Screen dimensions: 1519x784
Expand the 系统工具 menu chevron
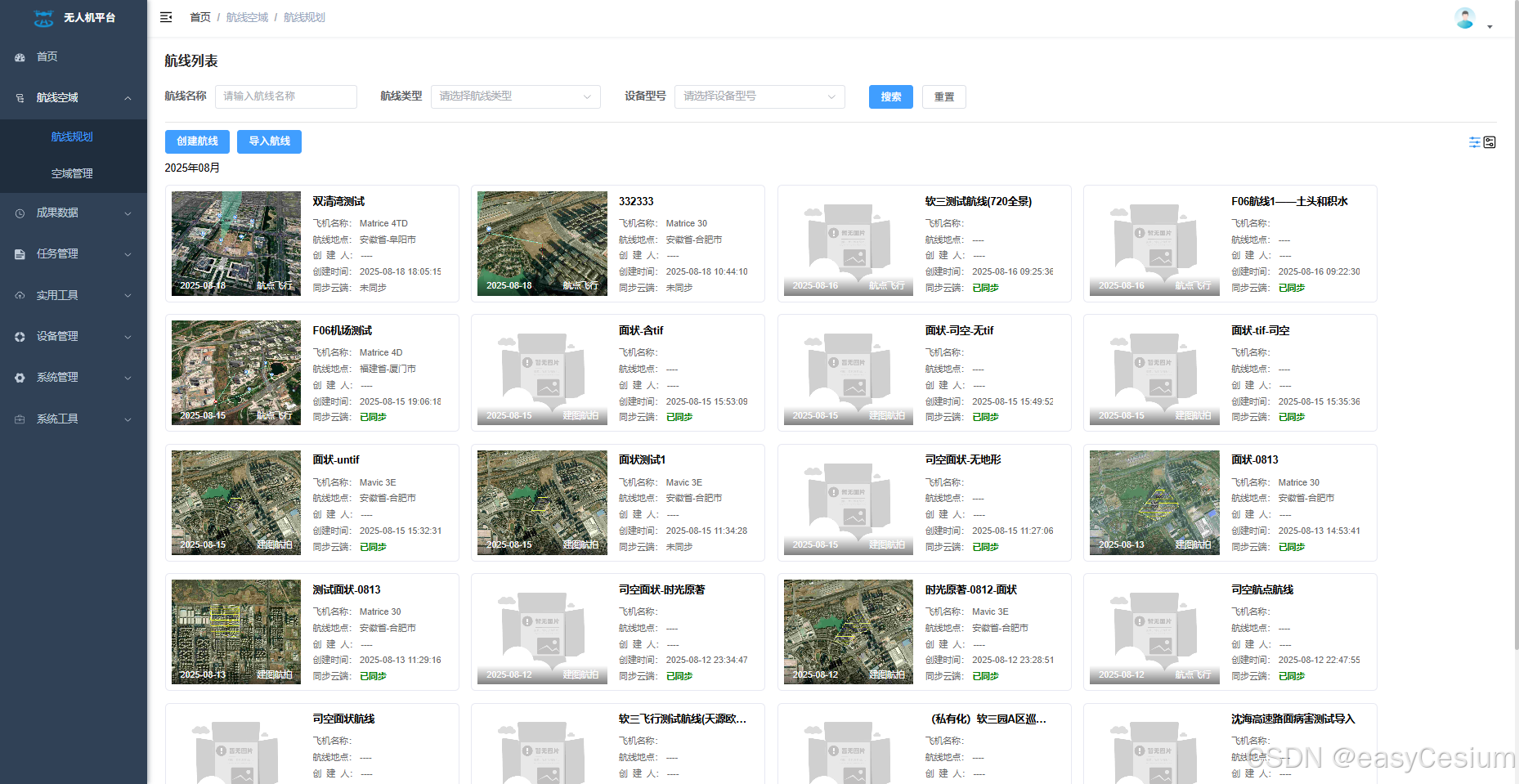coord(128,419)
